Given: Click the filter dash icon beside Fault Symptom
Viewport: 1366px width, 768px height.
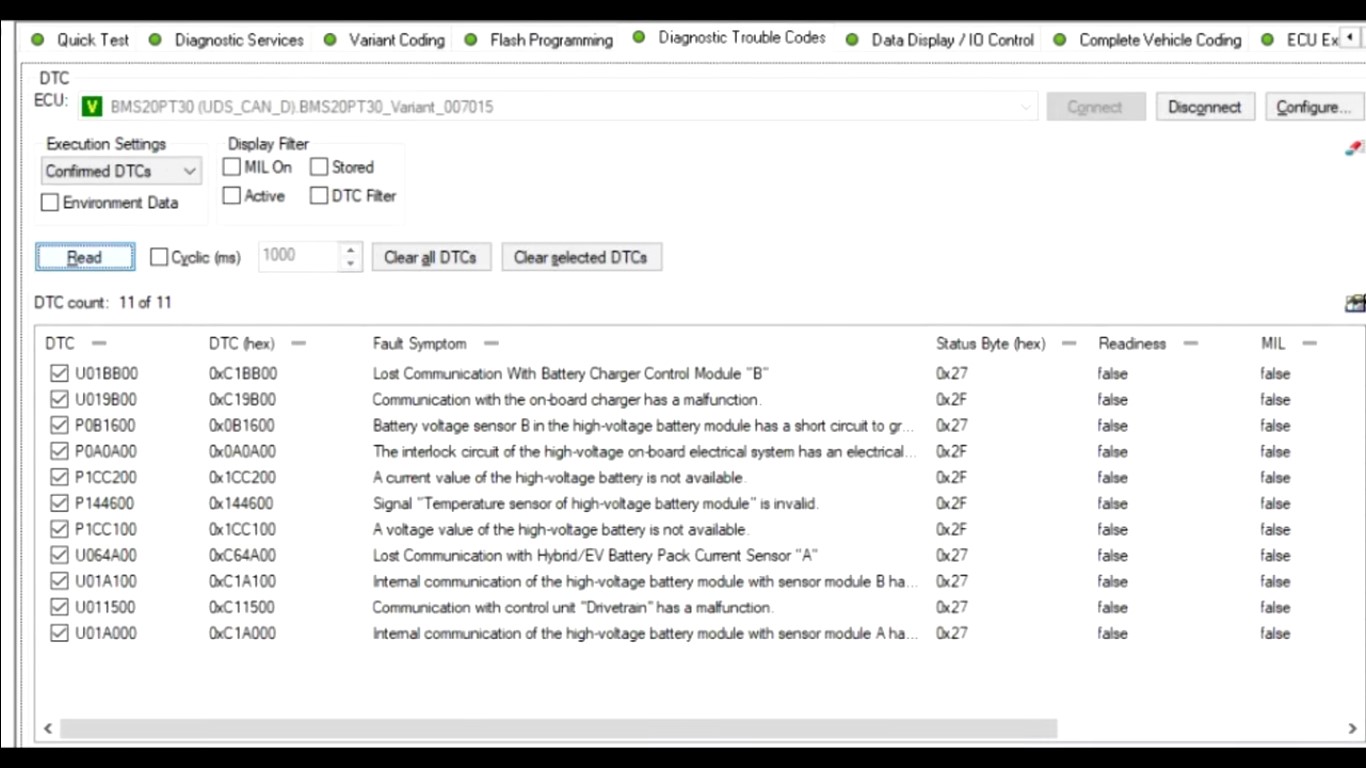Looking at the screenshot, I should pos(491,344).
